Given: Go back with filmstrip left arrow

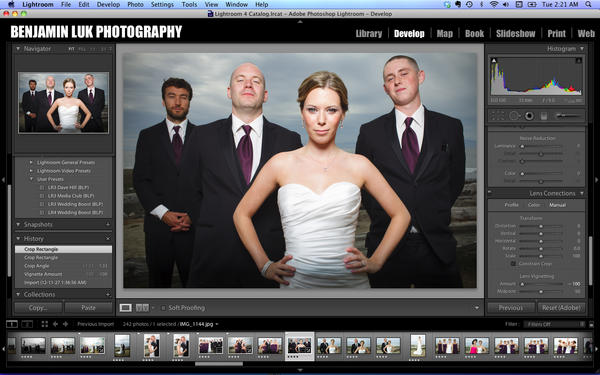Looking at the screenshot, I should pyautogui.click(x=55, y=324).
